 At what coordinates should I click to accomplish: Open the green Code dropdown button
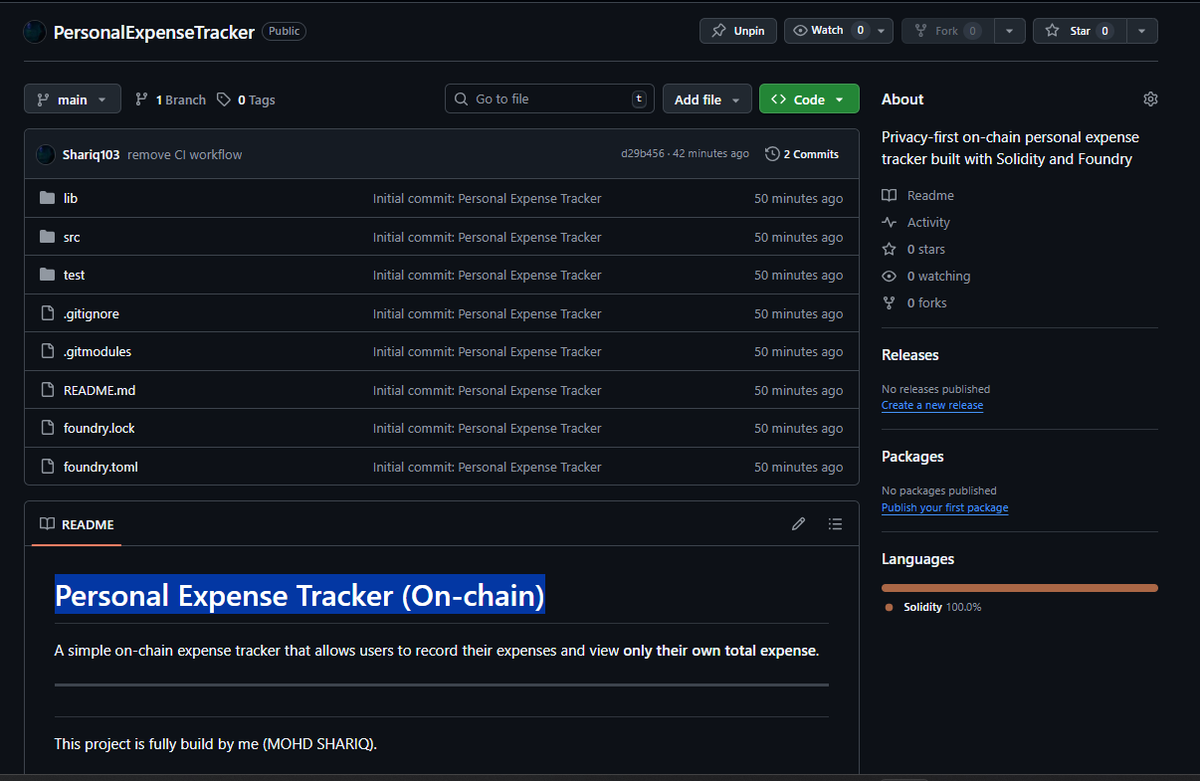tap(809, 99)
